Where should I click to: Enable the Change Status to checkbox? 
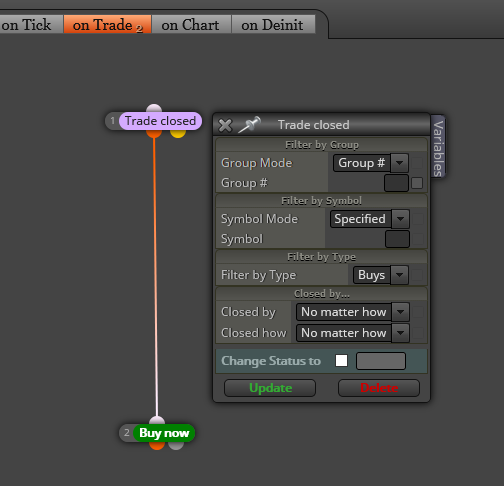tap(341, 360)
